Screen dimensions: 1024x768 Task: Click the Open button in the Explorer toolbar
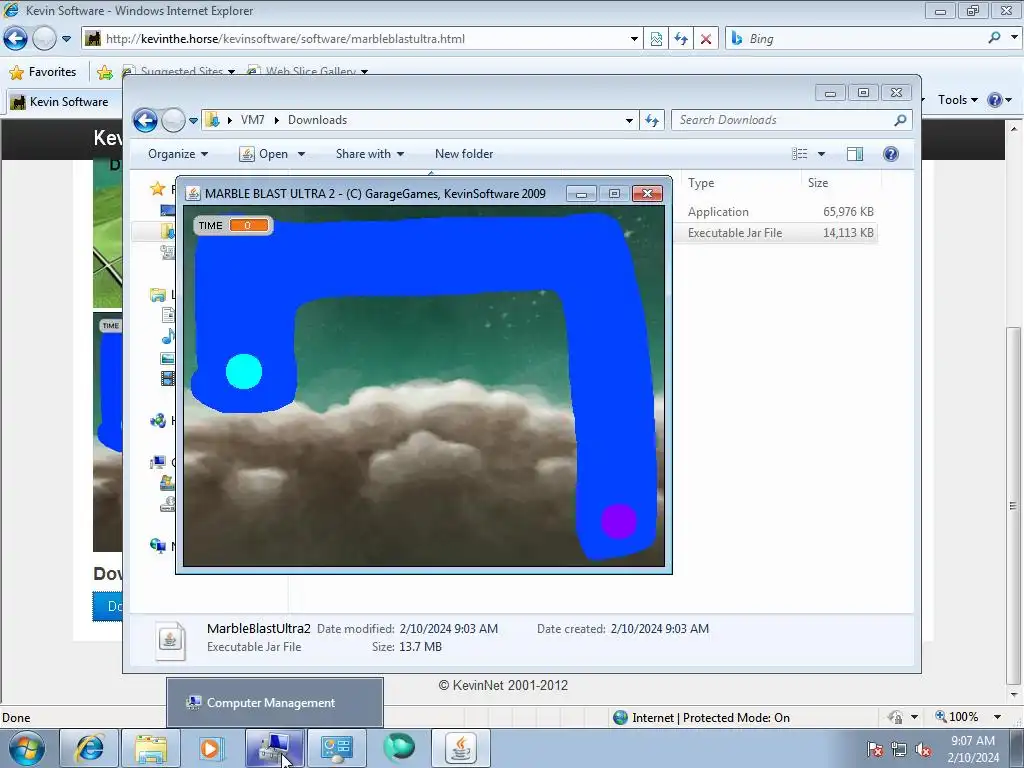[265, 154]
